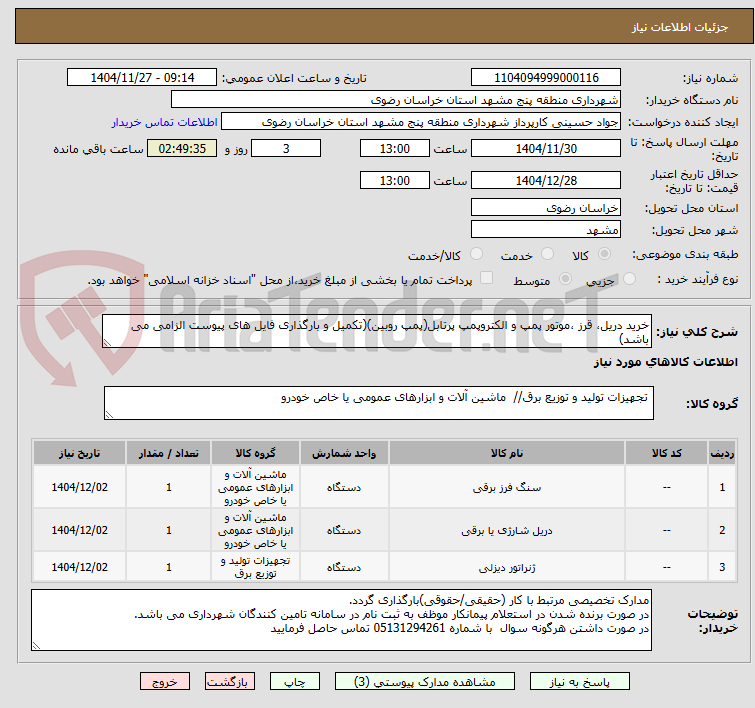Click the item name دریل شارژی یا برقی
Image resolution: width=755 pixels, height=708 pixels.
point(507,531)
